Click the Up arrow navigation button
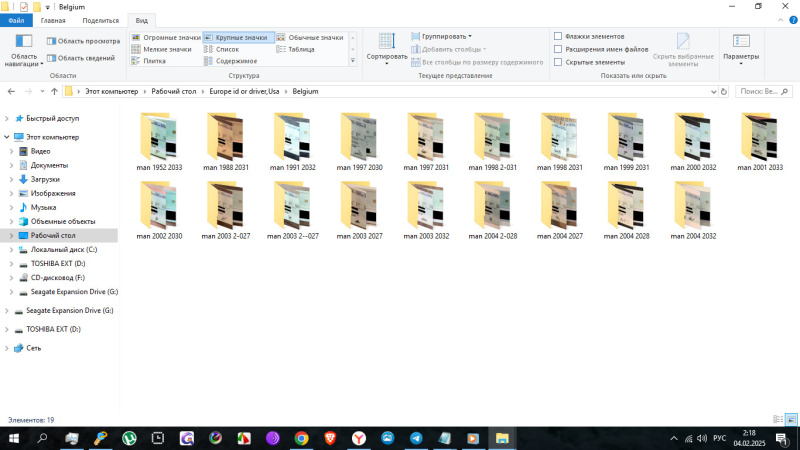The width and height of the screenshot is (800, 450). pyautogui.click(x=52, y=91)
